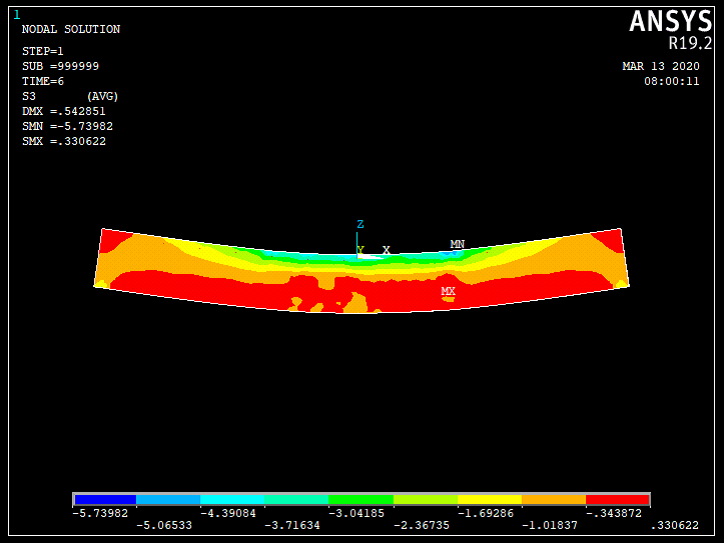Click the ANSYS logo
Image resolution: width=724 pixels, height=543 pixels.
coord(670,21)
